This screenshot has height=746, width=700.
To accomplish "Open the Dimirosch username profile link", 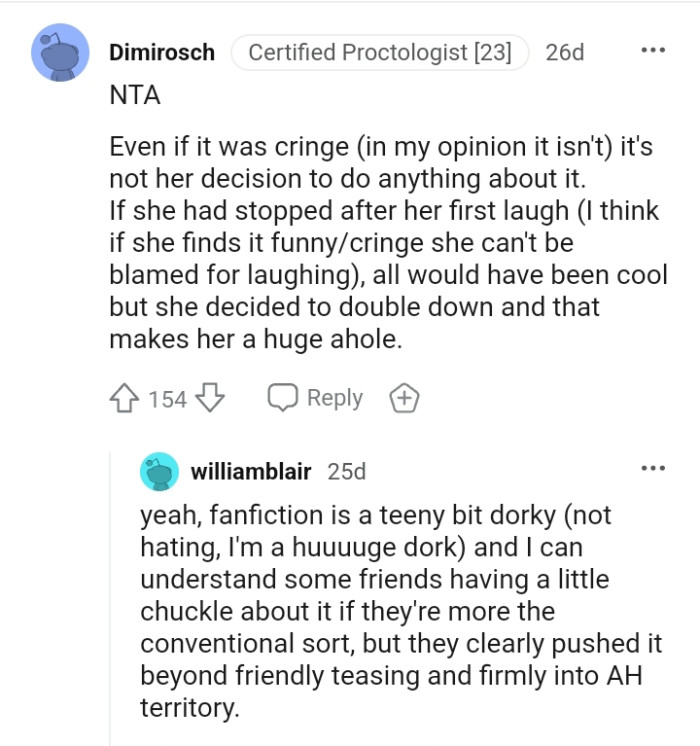I will click(161, 53).
